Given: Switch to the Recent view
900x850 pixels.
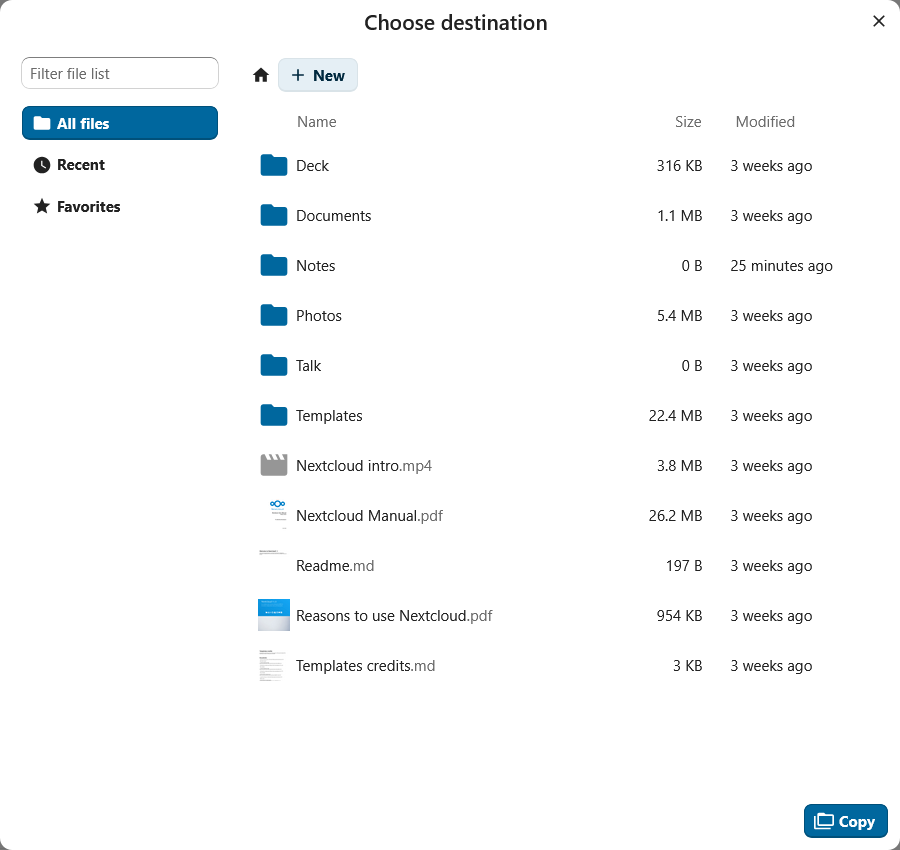Looking at the screenshot, I should [120, 165].
